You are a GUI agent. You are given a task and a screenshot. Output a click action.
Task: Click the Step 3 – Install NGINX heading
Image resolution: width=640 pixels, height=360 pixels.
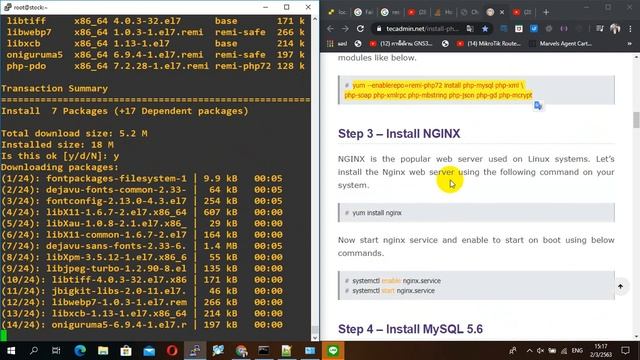399,133
